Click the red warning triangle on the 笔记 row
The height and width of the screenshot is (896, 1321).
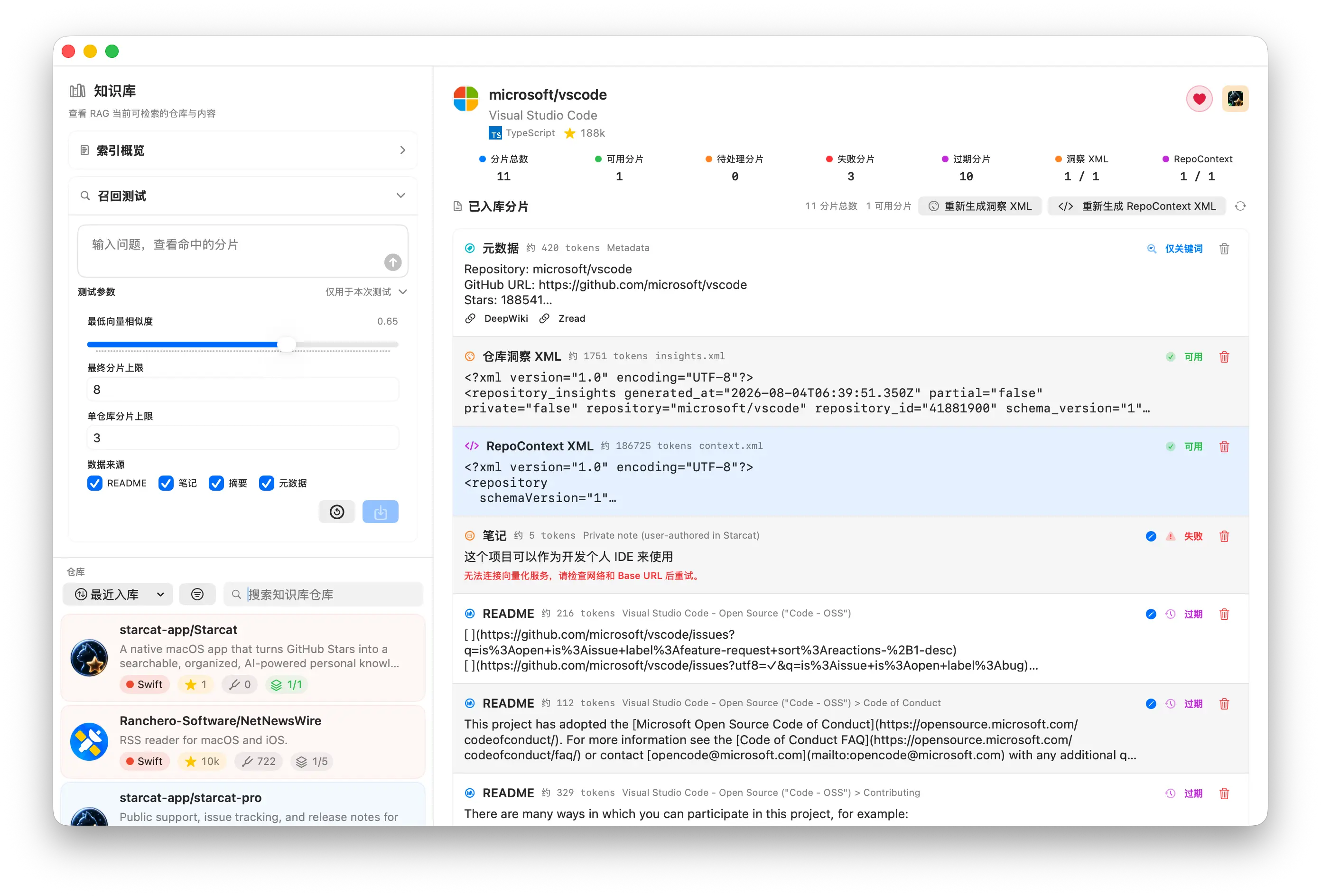pyautogui.click(x=1171, y=536)
